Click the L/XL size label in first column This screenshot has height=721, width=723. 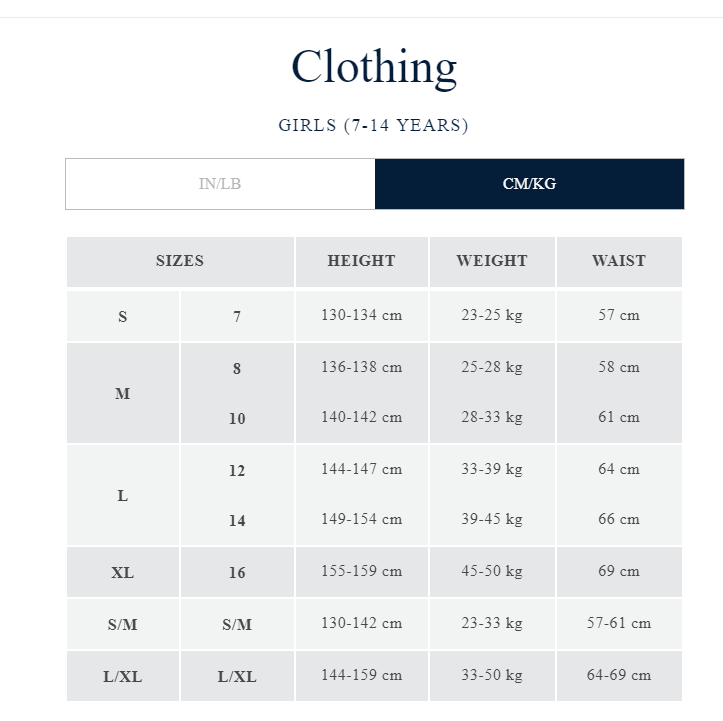point(123,676)
